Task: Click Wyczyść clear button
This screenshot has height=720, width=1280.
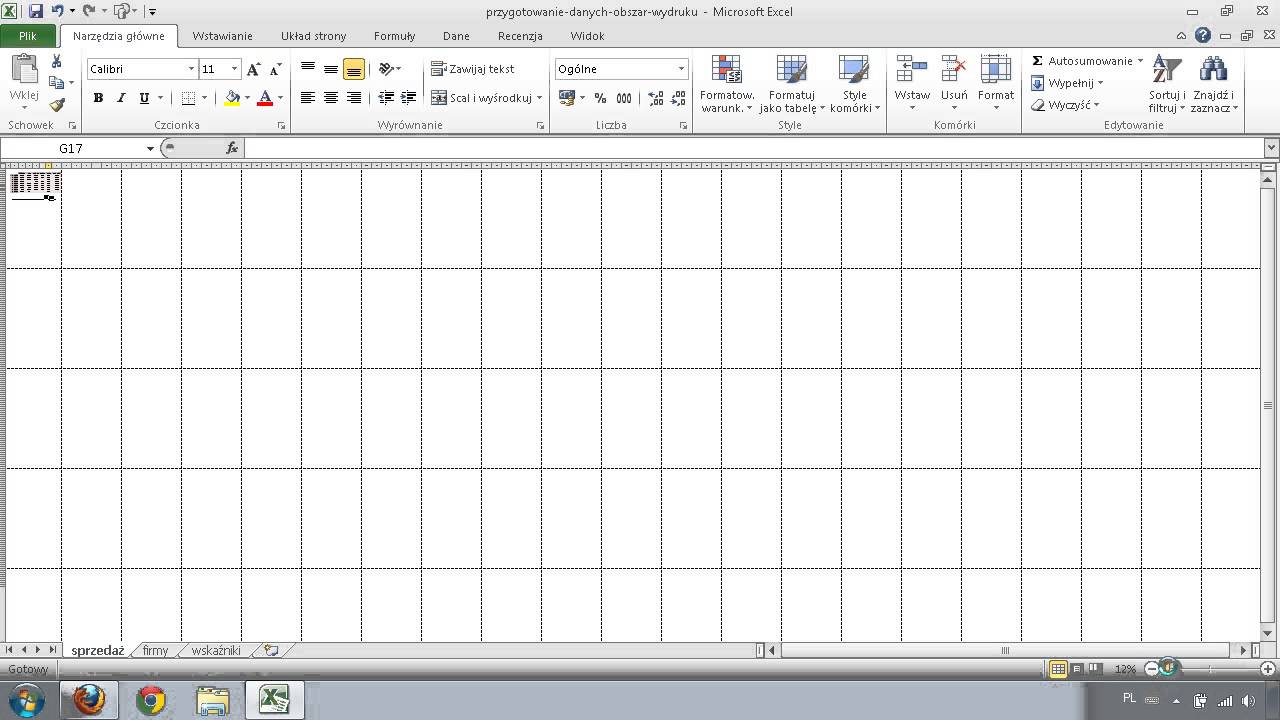Action: click(x=1065, y=105)
